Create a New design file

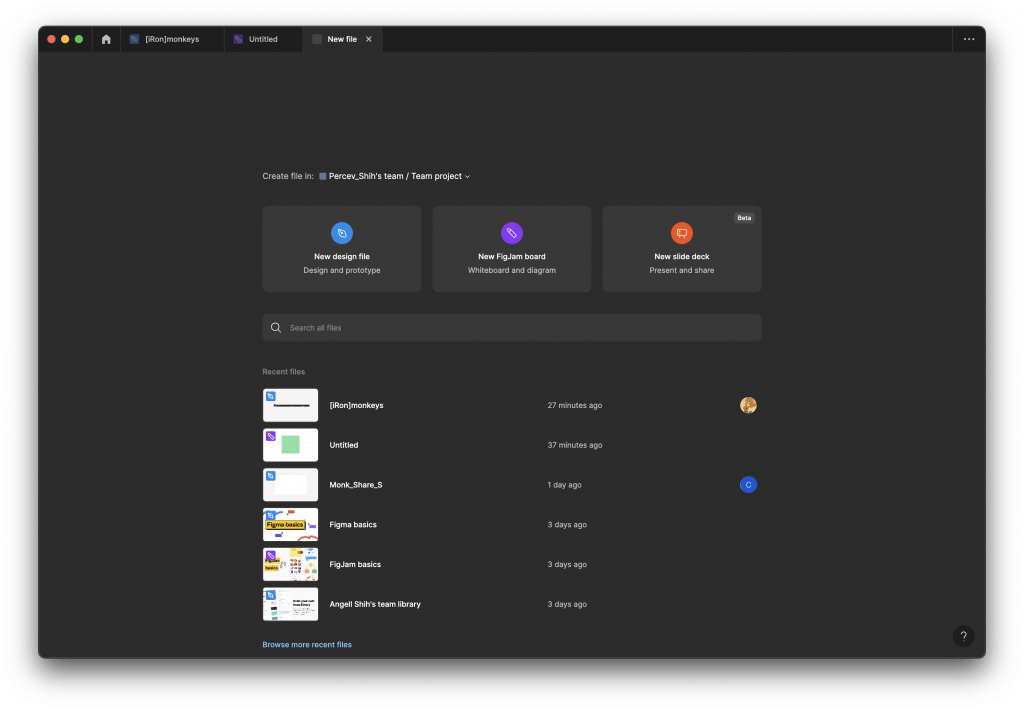342,249
